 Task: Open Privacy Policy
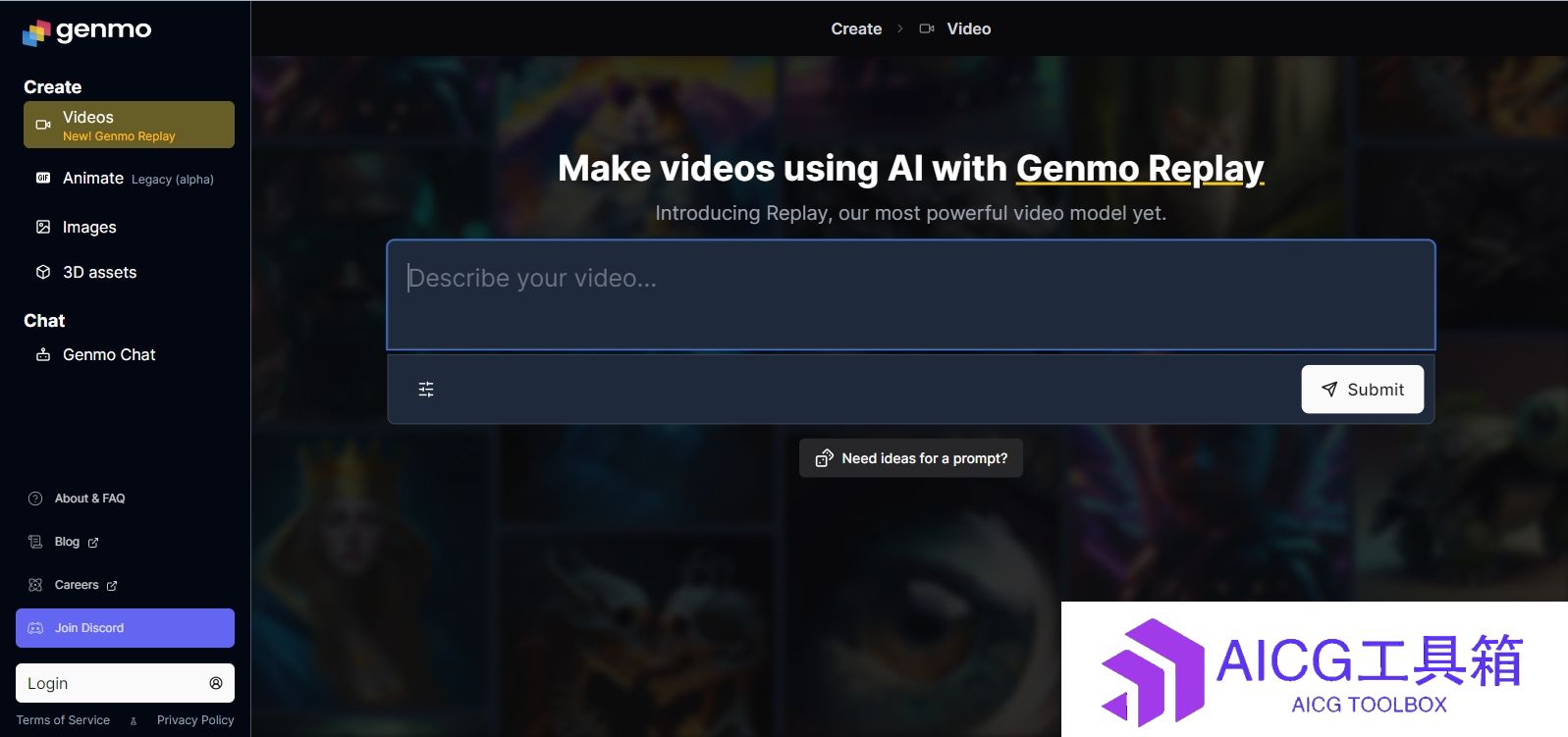coord(195,720)
